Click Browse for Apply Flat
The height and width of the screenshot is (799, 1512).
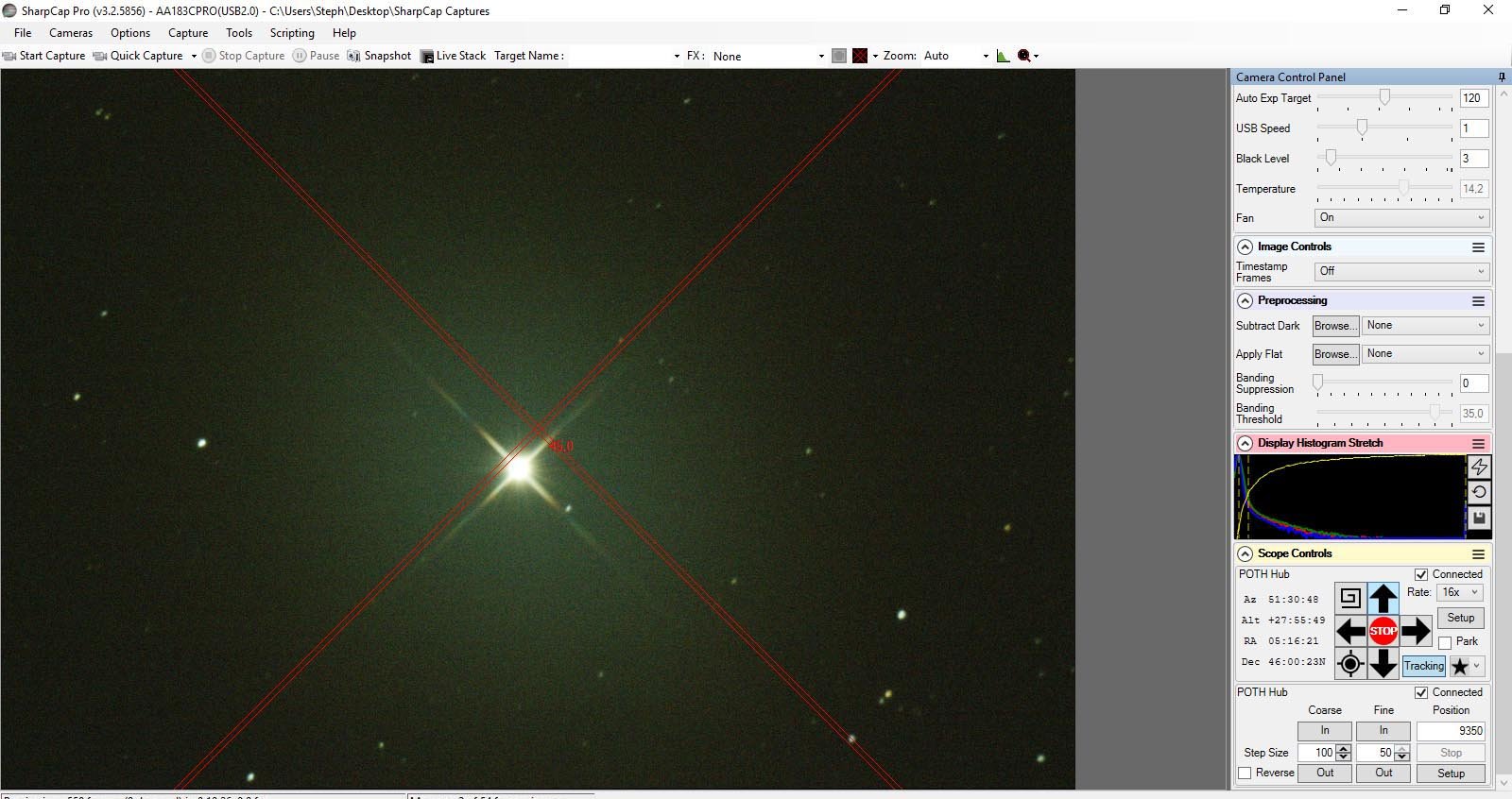1335,354
